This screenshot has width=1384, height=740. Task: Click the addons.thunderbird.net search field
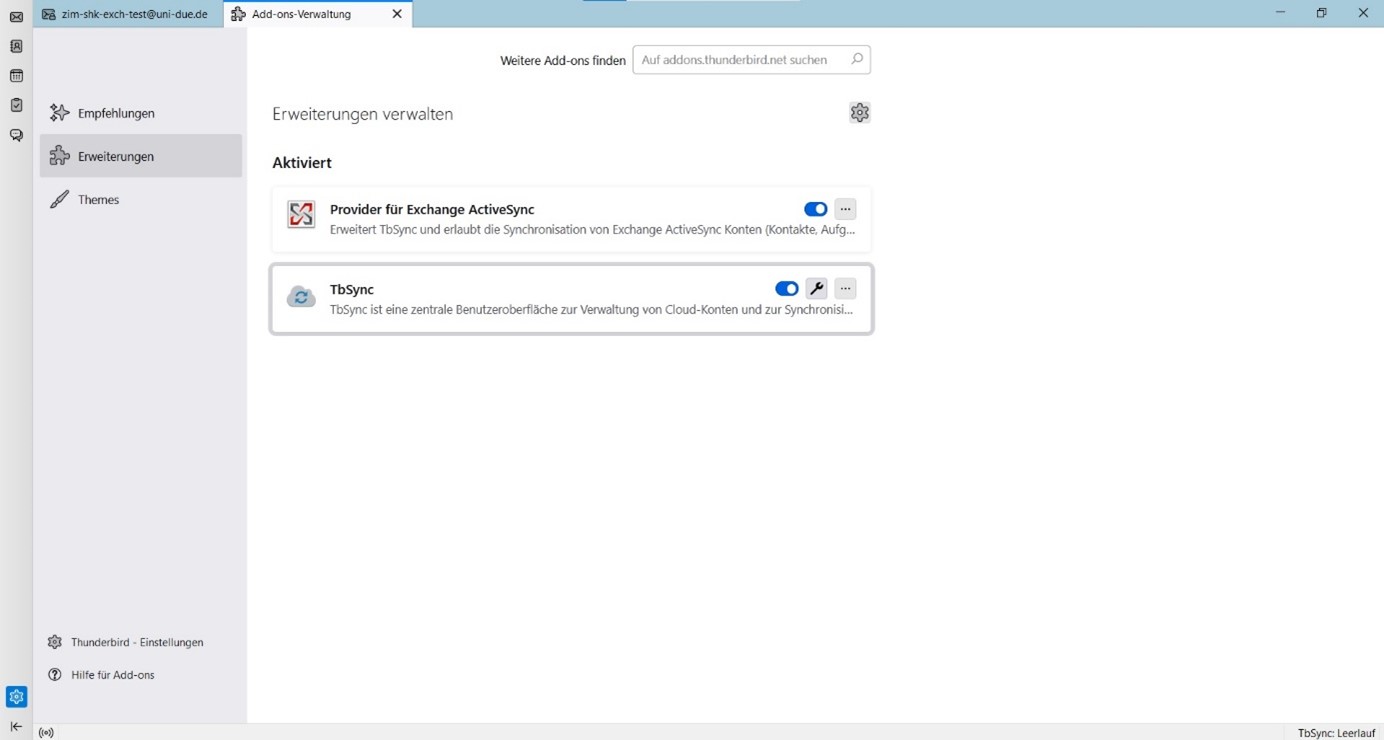(740, 60)
